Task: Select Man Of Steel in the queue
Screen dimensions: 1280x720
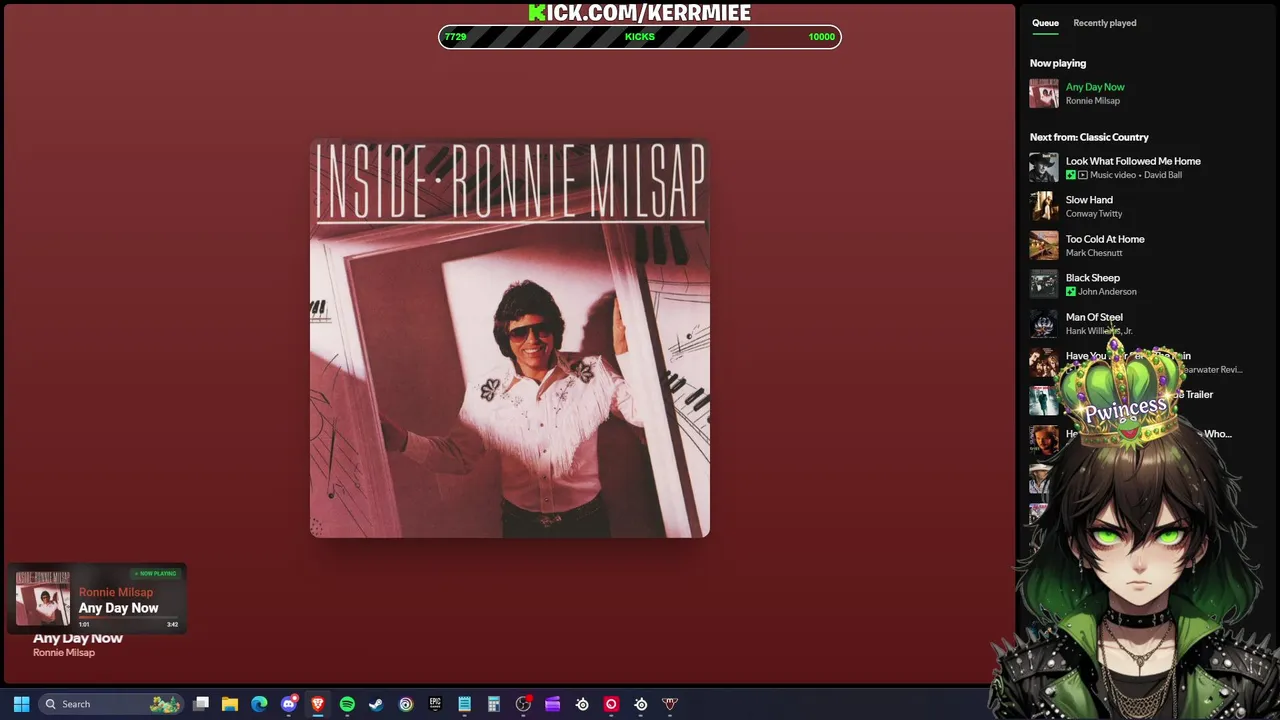Action: pyautogui.click(x=1094, y=317)
